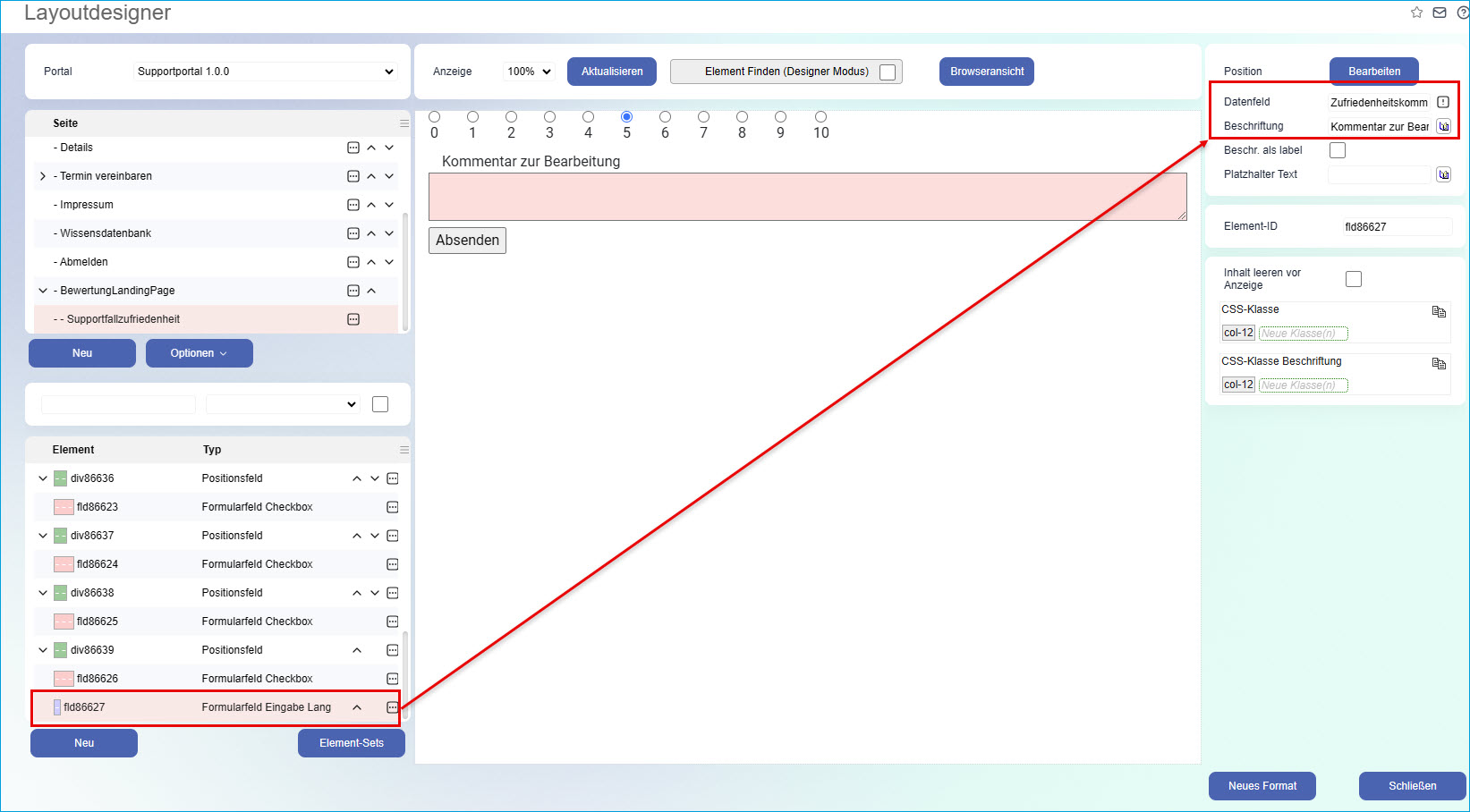Mark the Layoutdesigner as favorite with the star icon
The height and width of the screenshot is (812, 1470).
[1416, 13]
